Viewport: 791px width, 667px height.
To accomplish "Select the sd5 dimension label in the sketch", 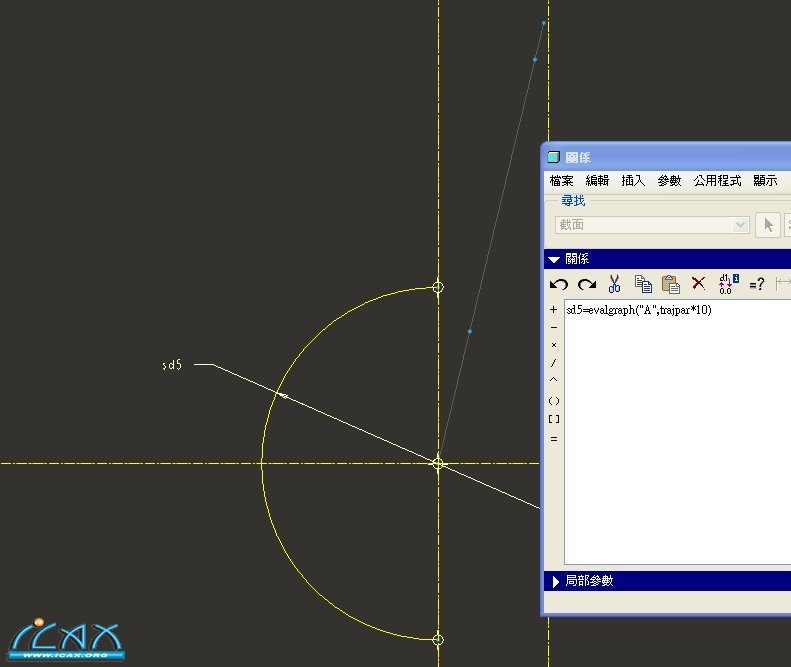I will point(172,366).
